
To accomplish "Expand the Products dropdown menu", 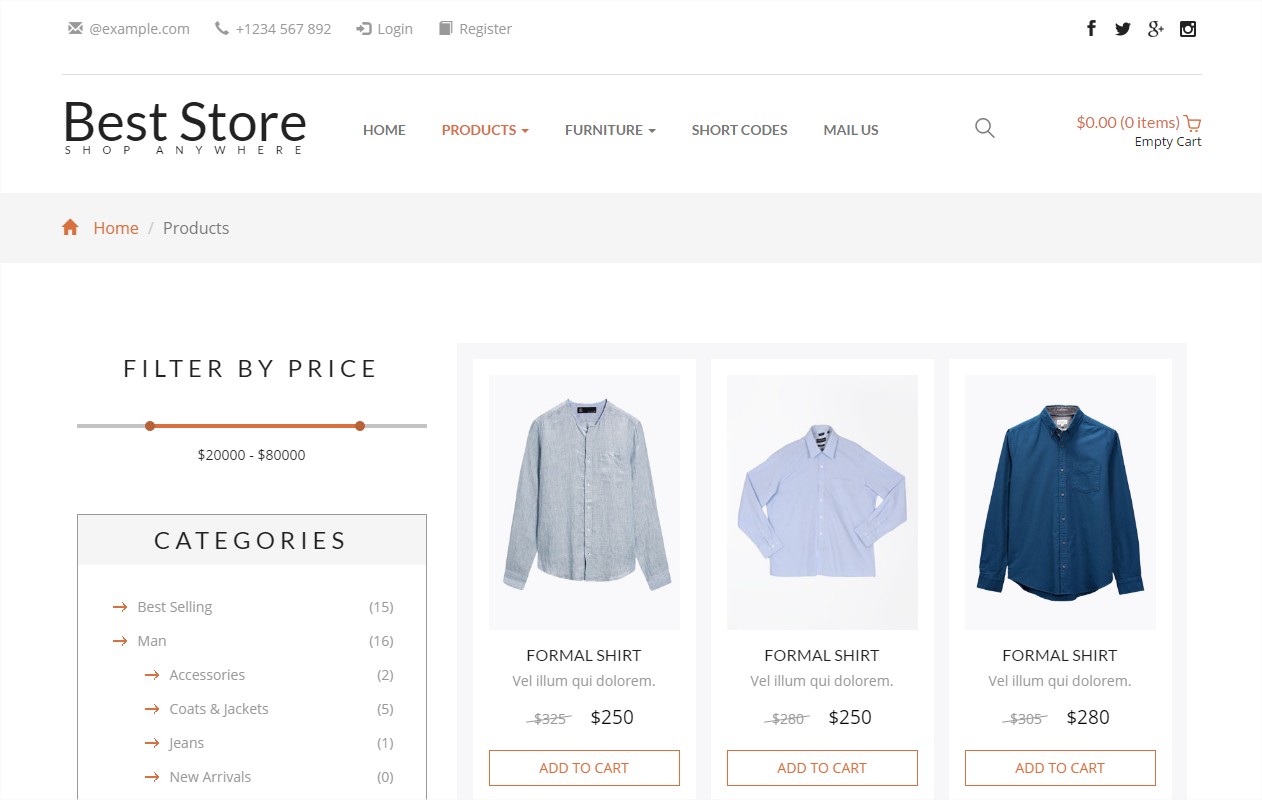I will (485, 130).
